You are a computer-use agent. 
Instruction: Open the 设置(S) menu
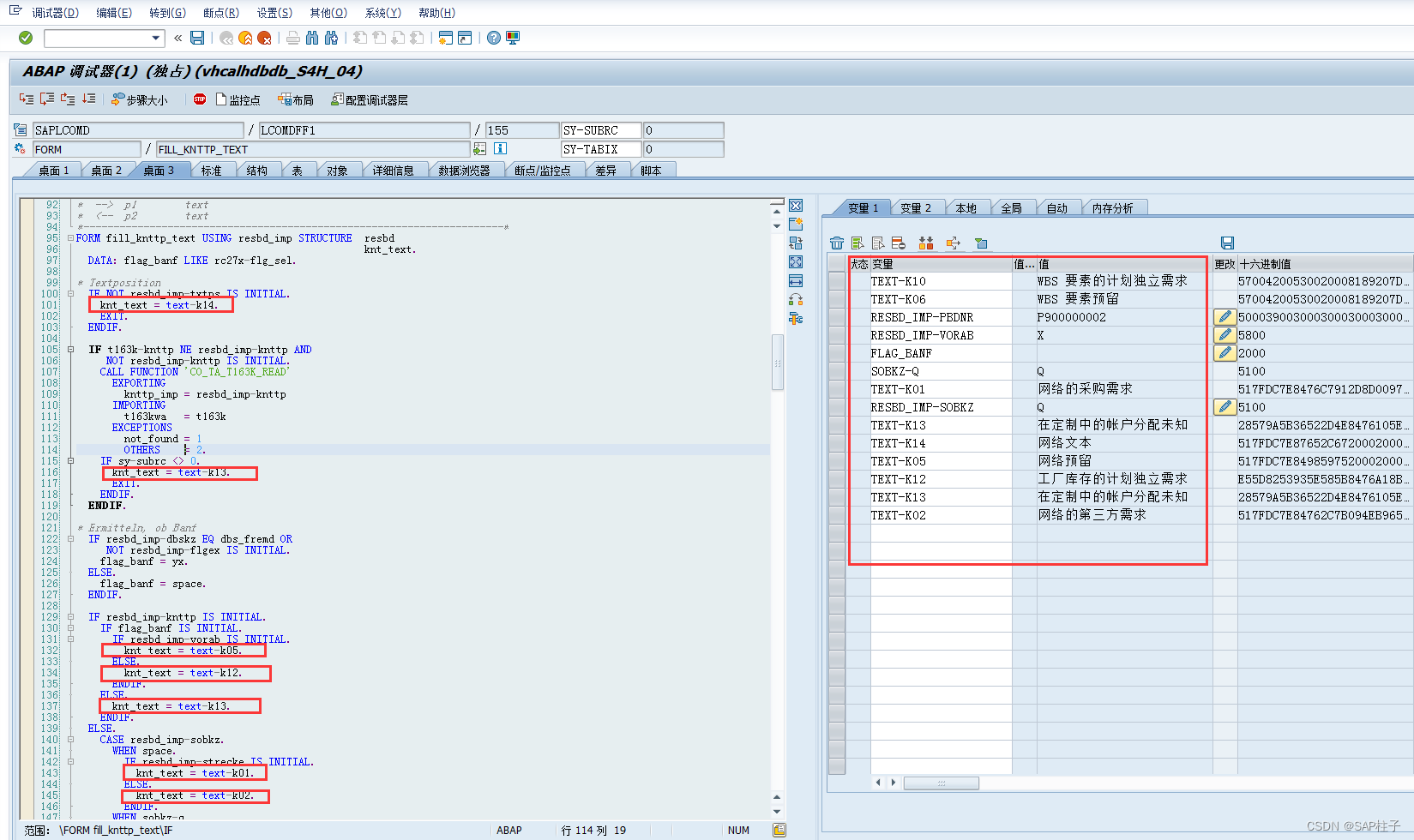tap(274, 13)
